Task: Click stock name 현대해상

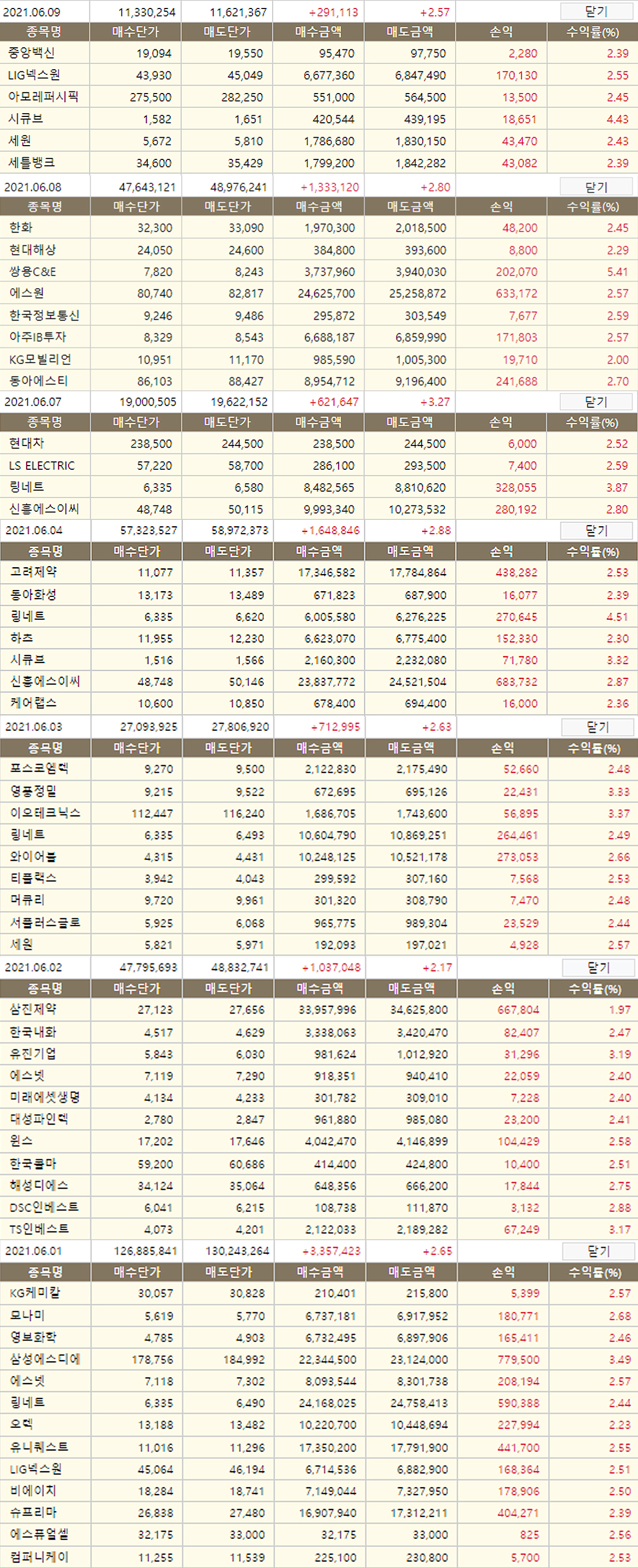Action: [32, 250]
